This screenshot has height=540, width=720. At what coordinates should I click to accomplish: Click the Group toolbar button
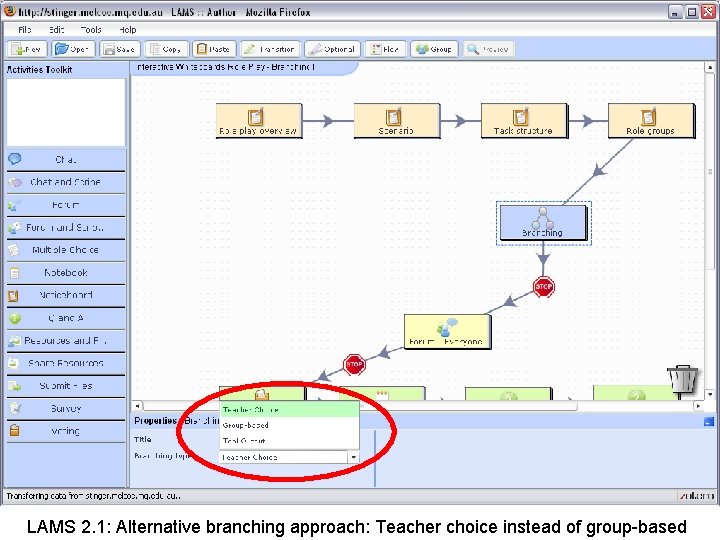click(x=434, y=49)
